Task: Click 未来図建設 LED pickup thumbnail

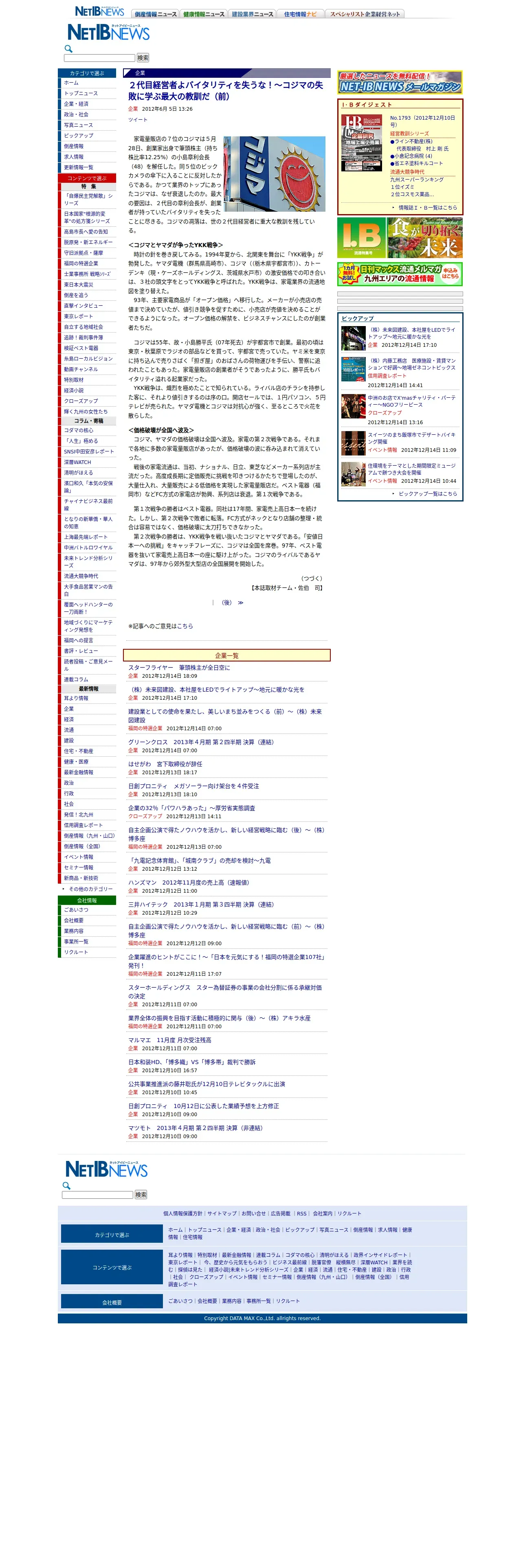Action: pos(353,338)
